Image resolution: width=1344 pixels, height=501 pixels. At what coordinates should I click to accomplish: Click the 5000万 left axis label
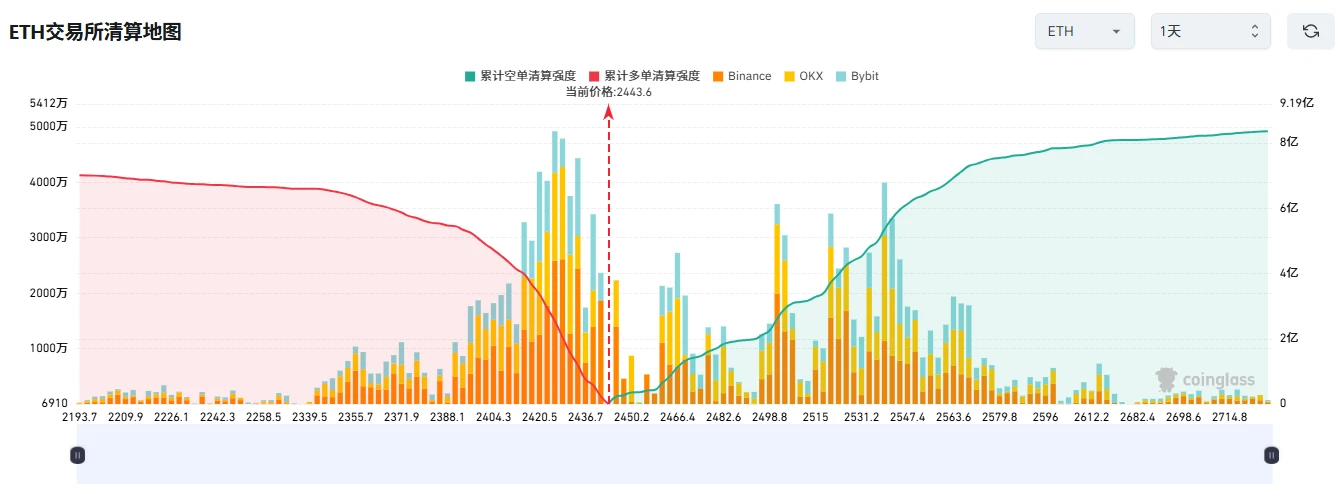pyautogui.click(x=49, y=126)
